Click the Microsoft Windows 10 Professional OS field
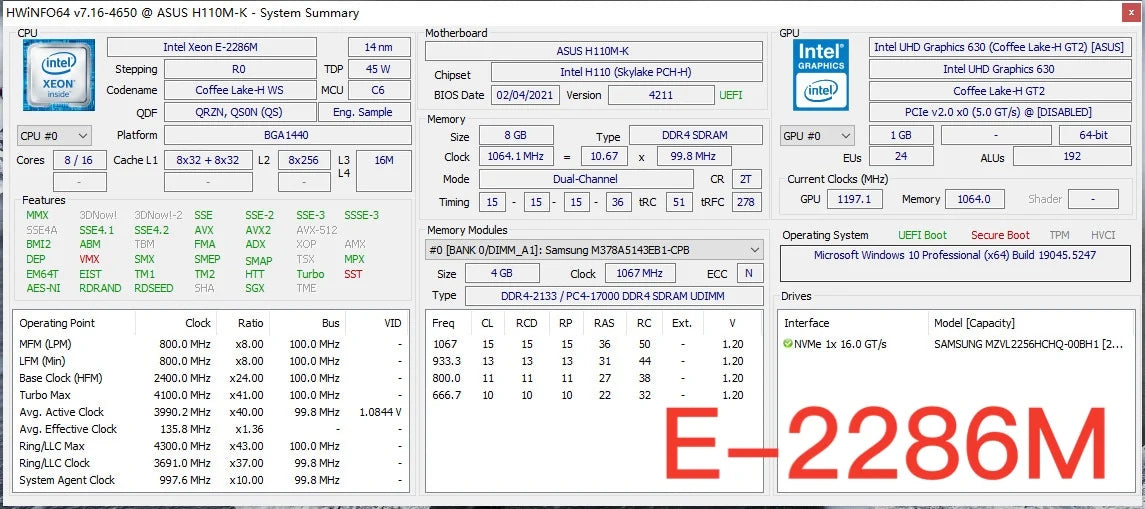 tap(954, 264)
